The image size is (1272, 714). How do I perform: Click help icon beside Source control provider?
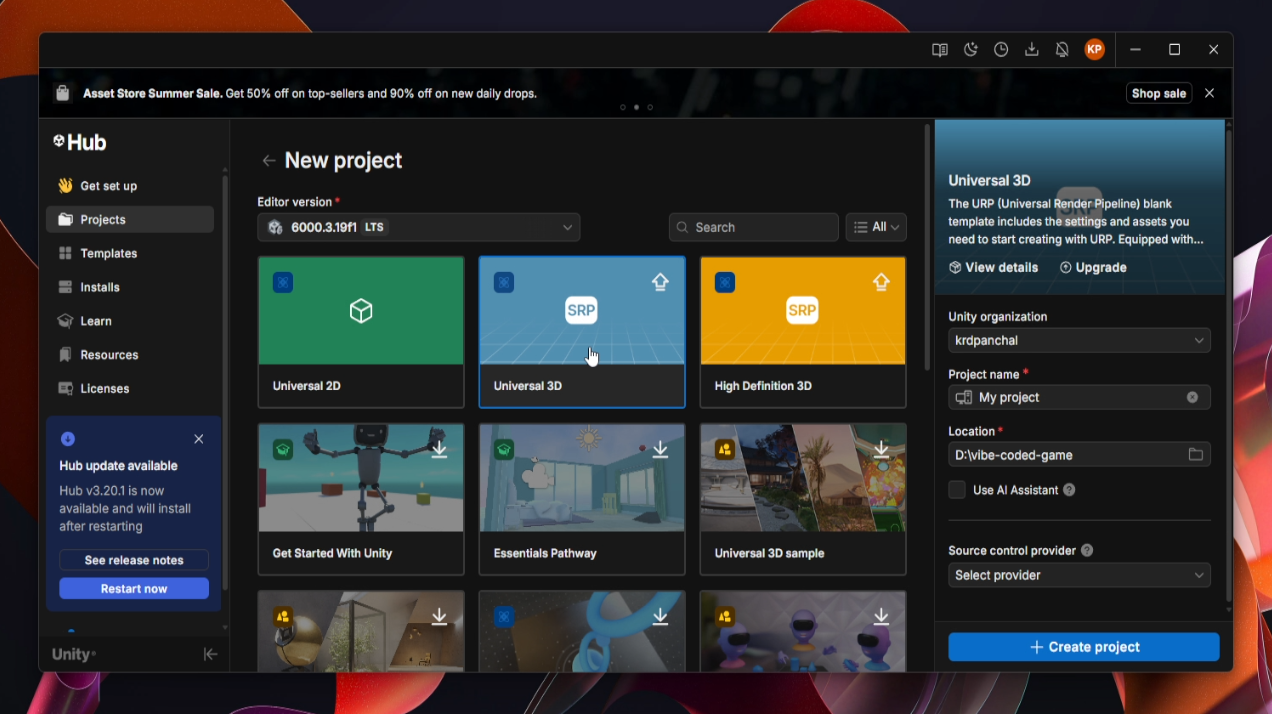[1087, 551]
